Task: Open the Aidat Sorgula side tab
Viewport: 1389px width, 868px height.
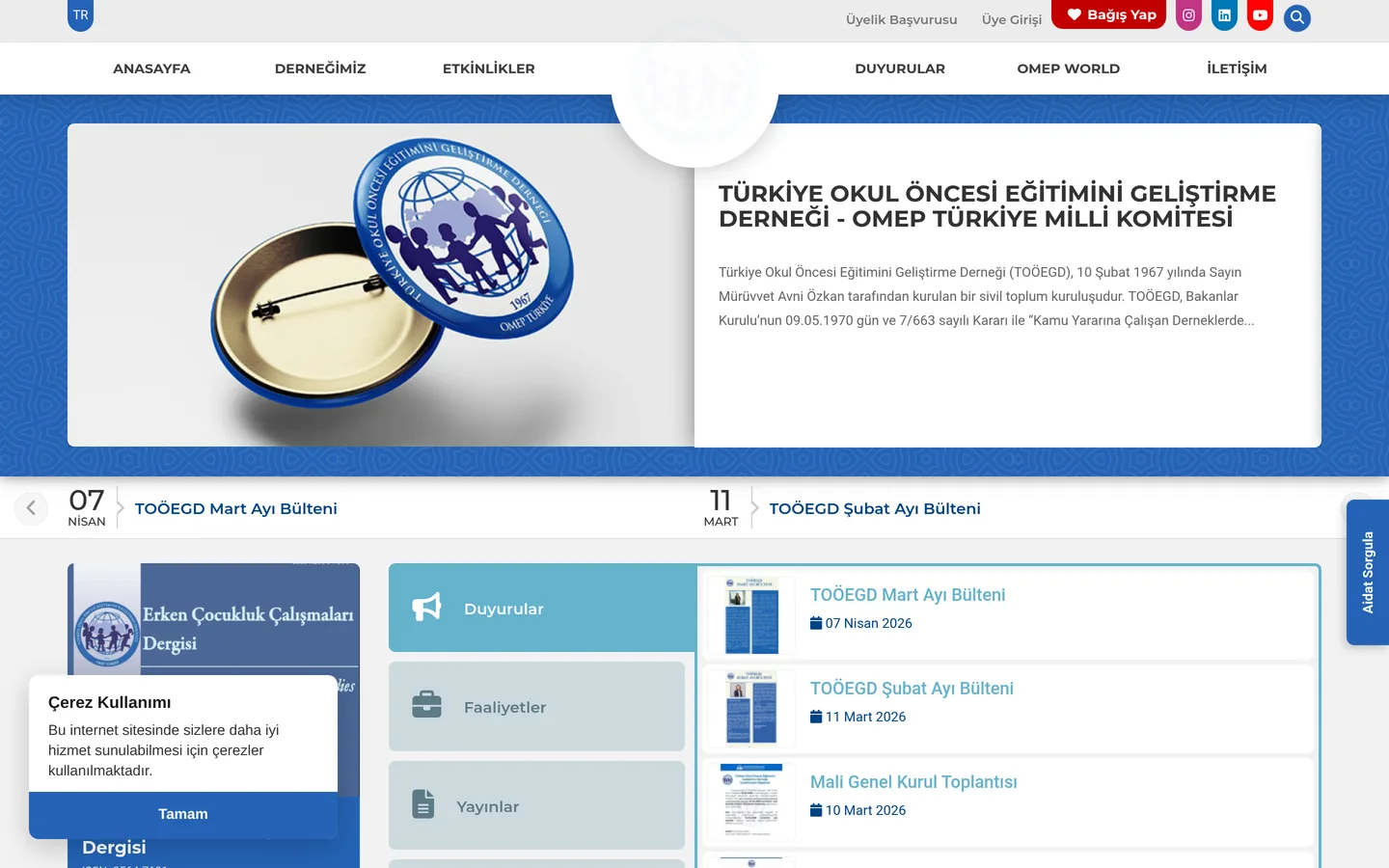Action: pyautogui.click(x=1368, y=573)
